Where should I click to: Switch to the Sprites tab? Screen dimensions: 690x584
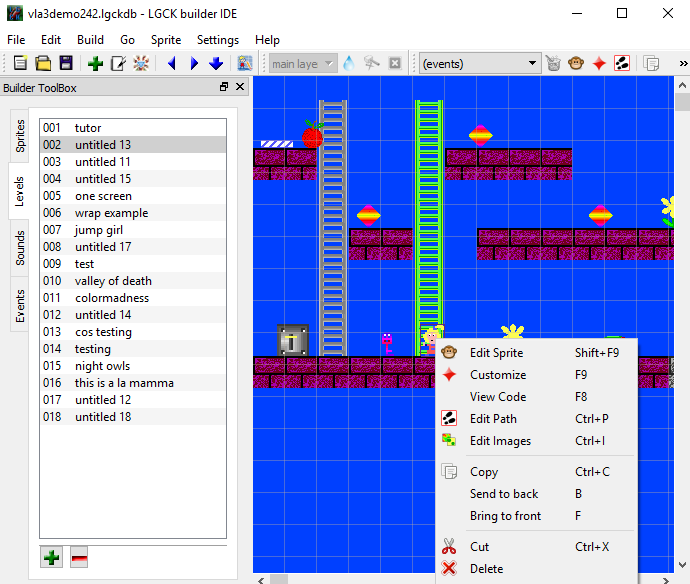tap(19, 136)
